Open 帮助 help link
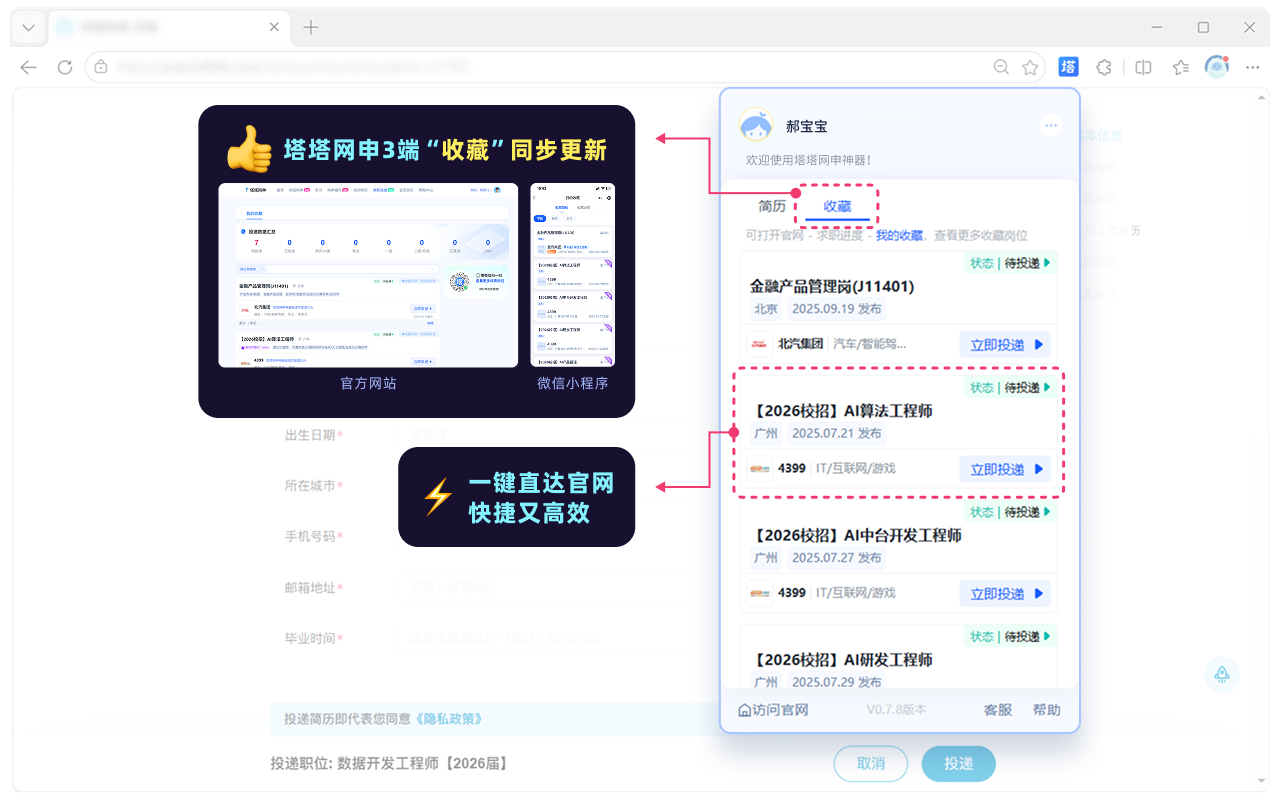 point(1047,710)
